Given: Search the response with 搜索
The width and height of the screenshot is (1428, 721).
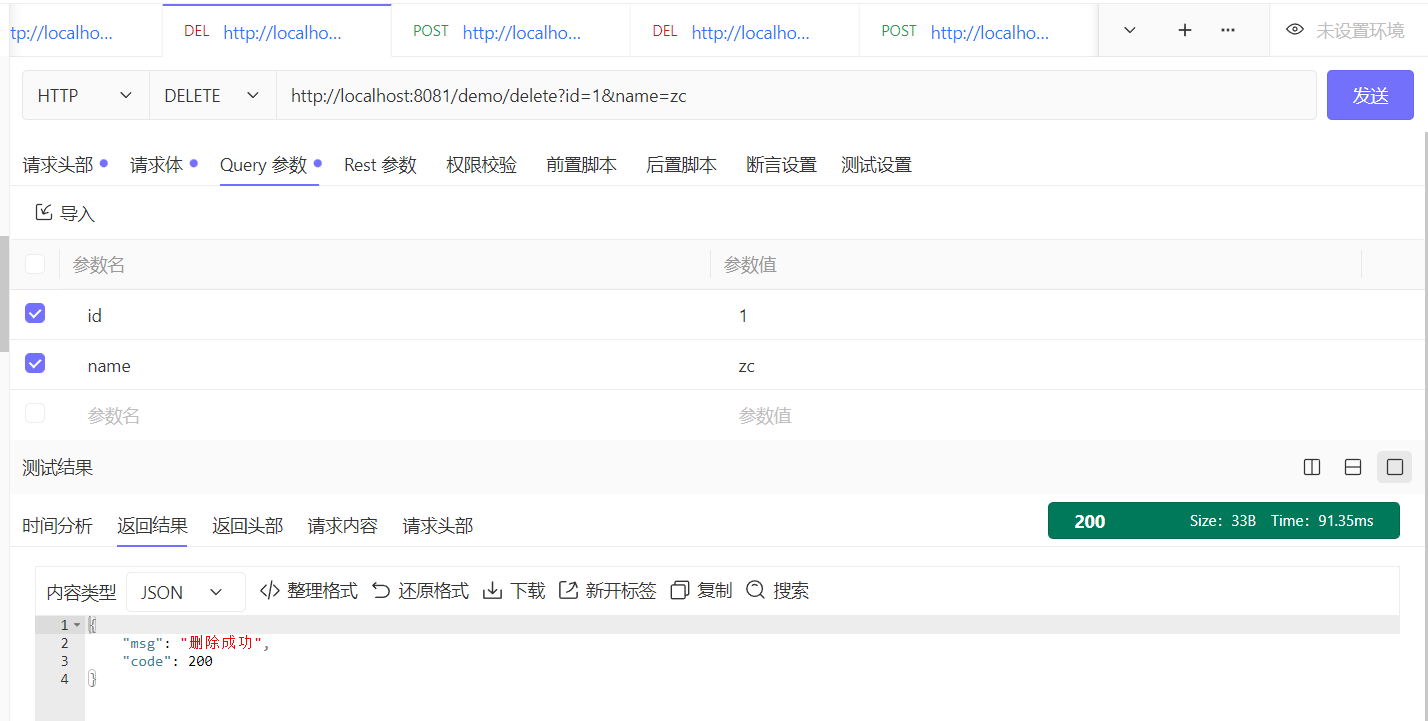Looking at the screenshot, I should click(x=777, y=591).
